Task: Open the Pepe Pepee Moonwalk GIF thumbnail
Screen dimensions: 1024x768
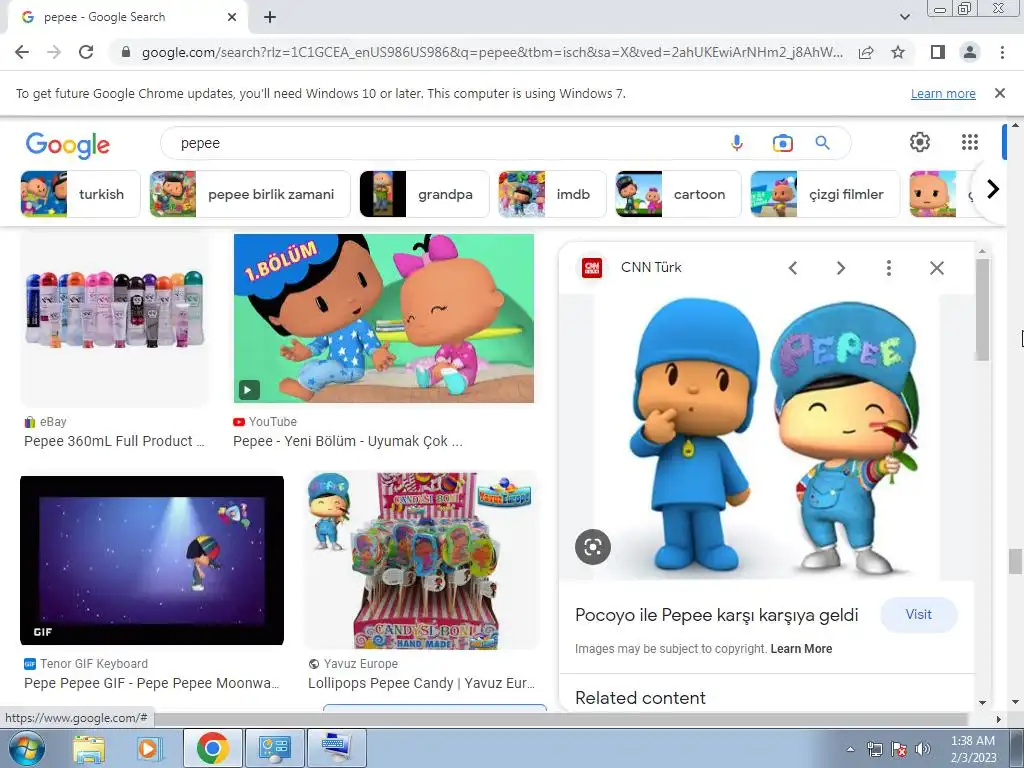Action: (x=152, y=560)
